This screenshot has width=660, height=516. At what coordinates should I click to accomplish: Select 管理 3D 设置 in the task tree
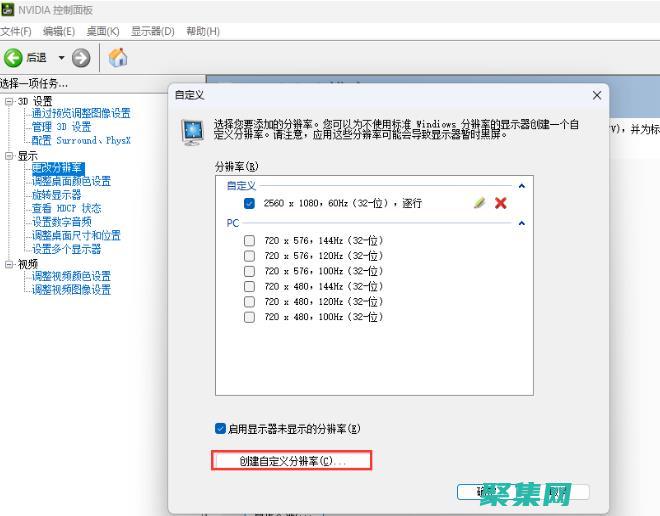[x=61, y=127]
